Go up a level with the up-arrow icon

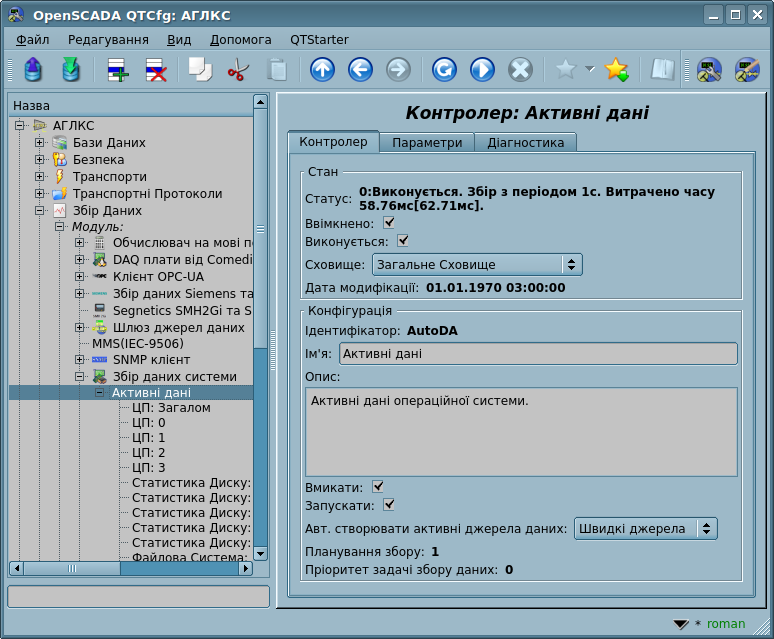click(322, 70)
